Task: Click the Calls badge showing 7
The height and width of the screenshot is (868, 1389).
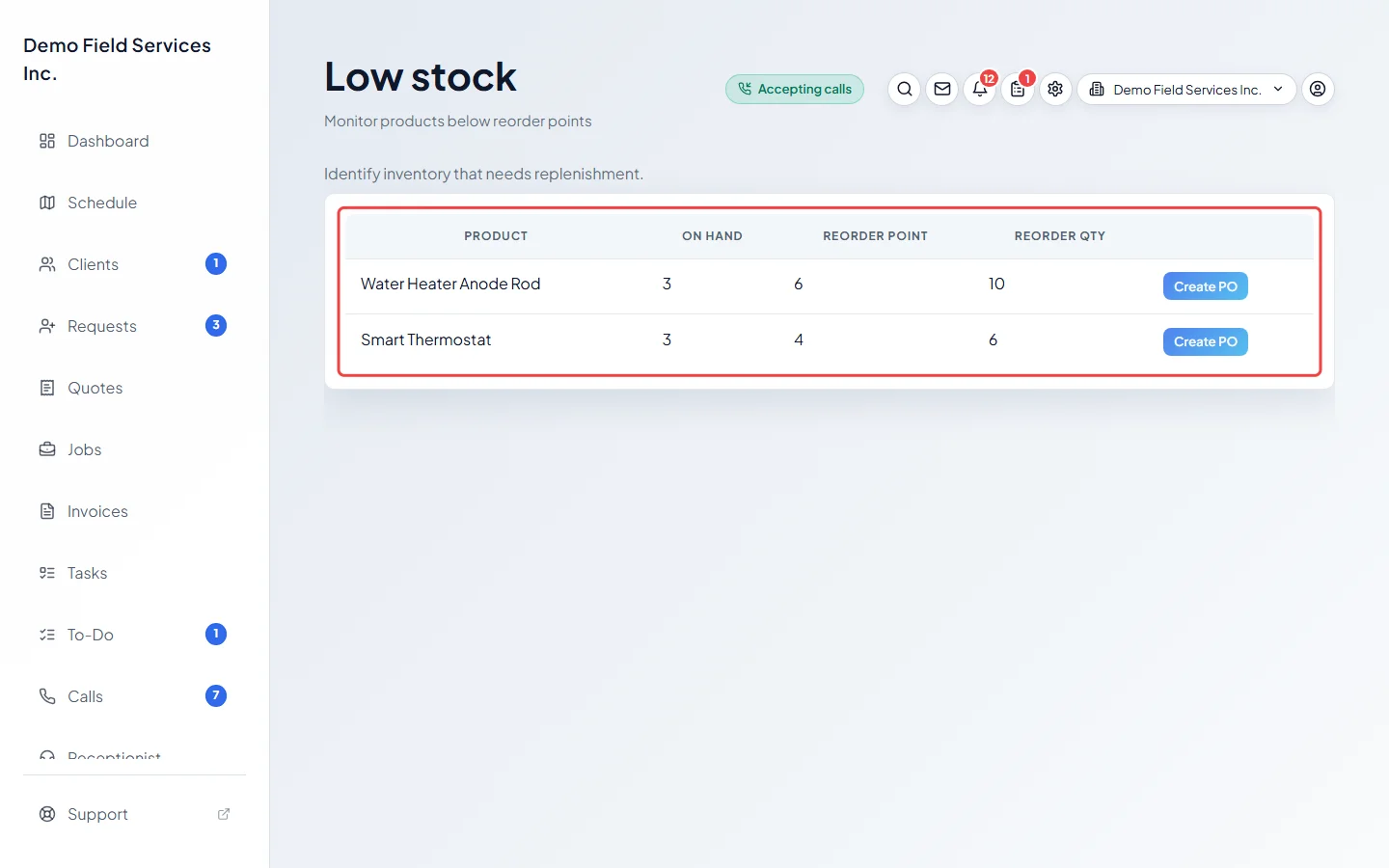Action: [x=216, y=696]
